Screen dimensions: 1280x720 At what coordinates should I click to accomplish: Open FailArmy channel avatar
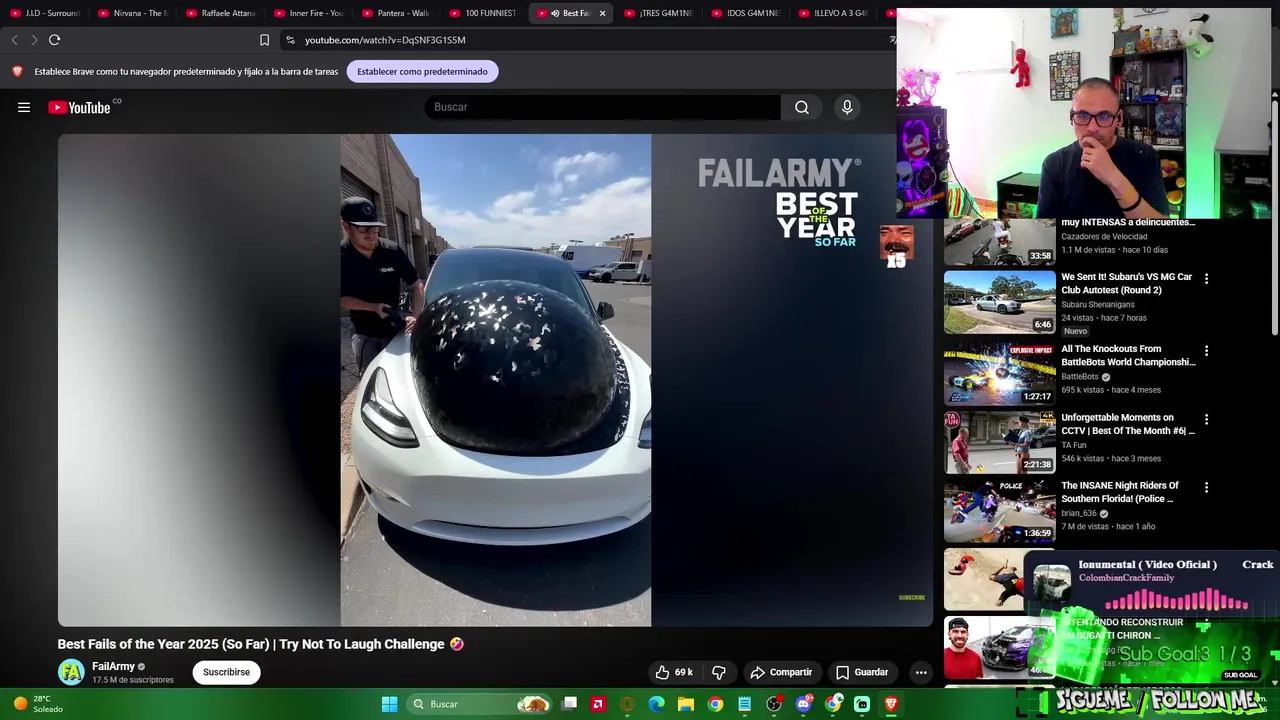point(71,672)
